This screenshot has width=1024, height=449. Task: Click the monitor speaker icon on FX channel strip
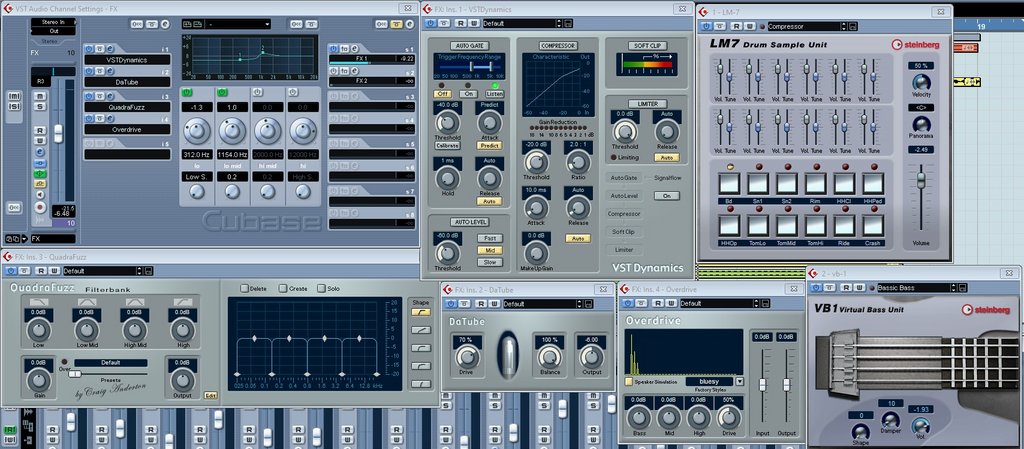point(40,194)
